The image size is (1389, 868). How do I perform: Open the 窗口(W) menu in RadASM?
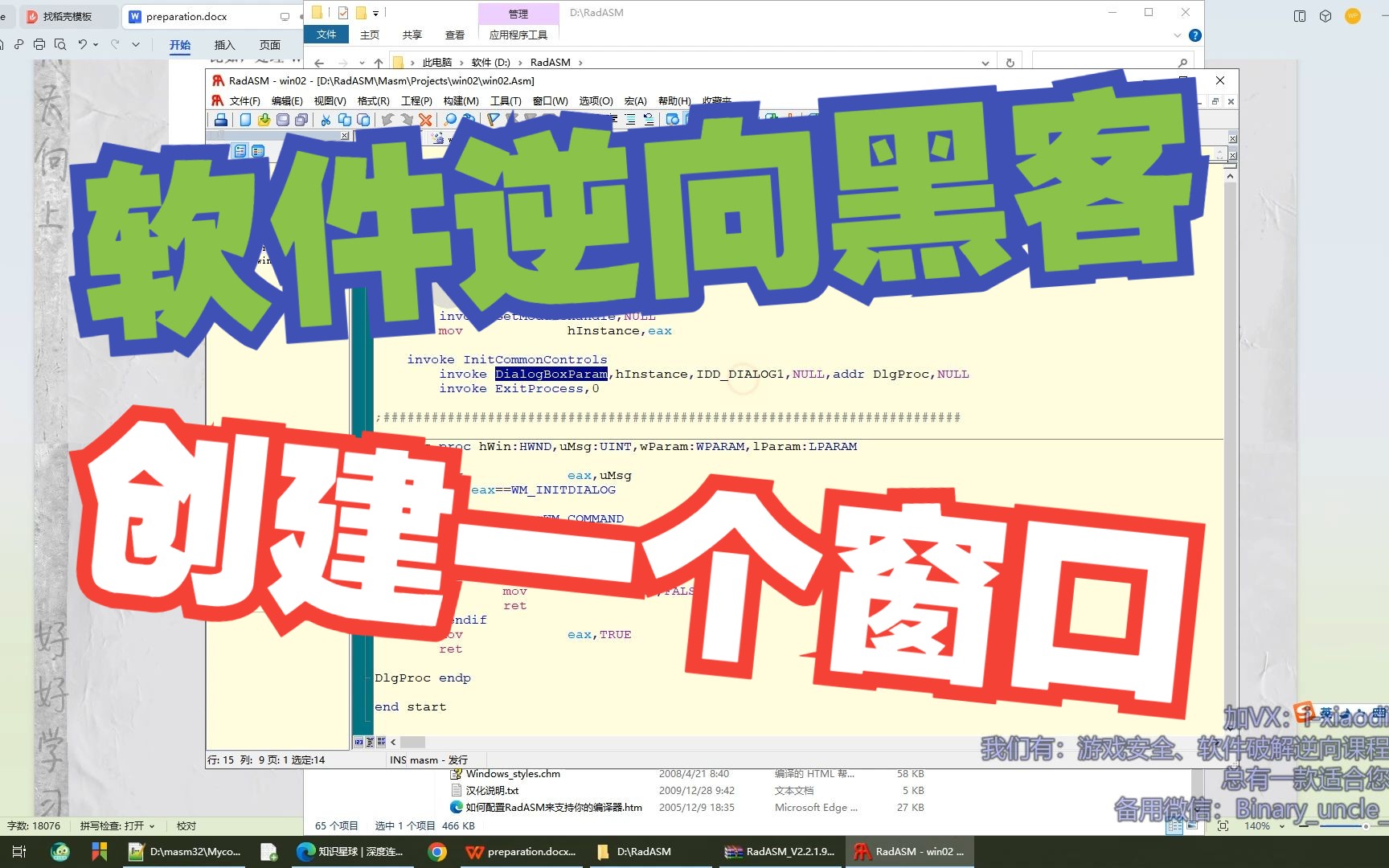(x=550, y=101)
